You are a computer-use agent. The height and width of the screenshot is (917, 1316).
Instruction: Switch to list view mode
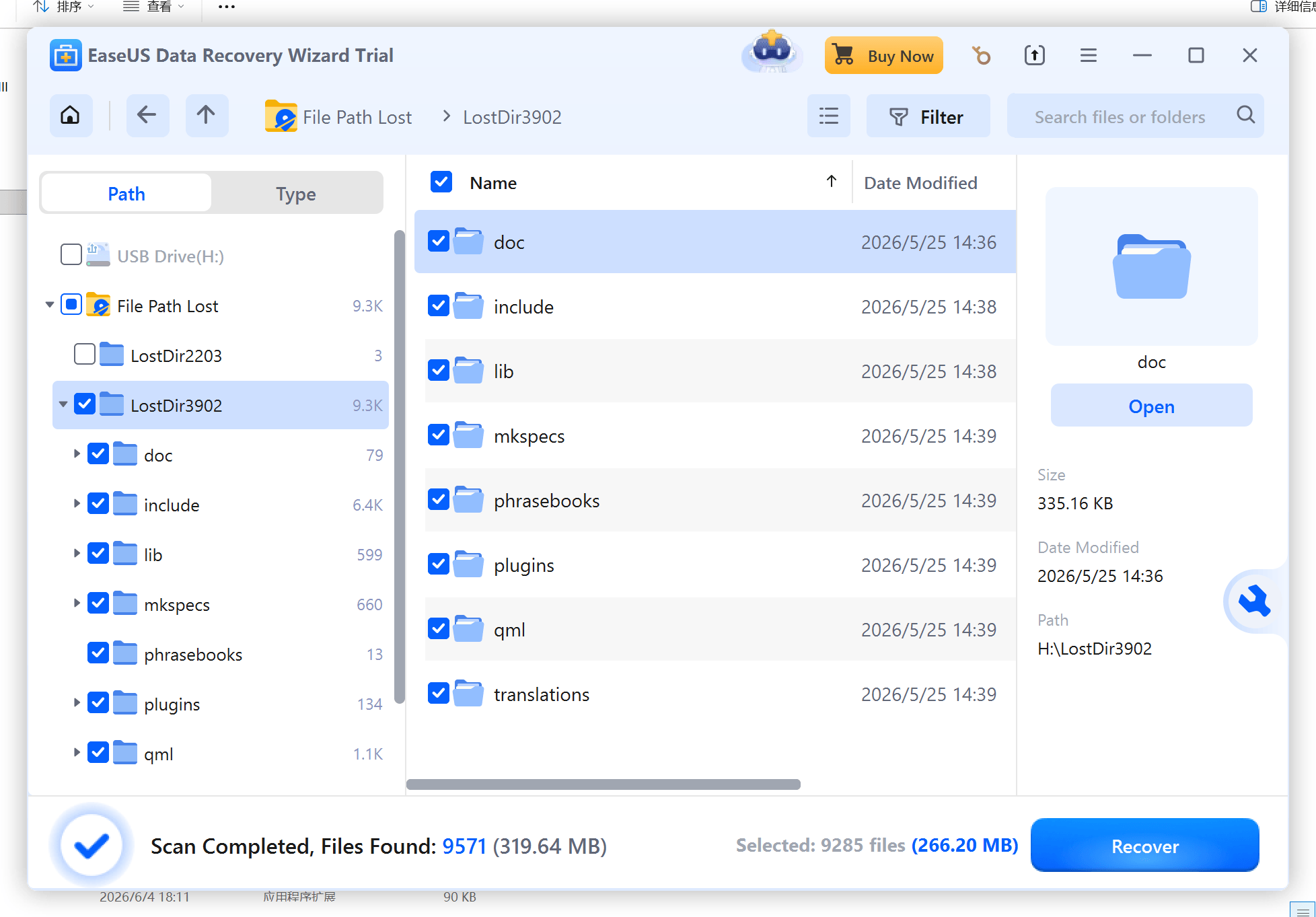[829, 116]
